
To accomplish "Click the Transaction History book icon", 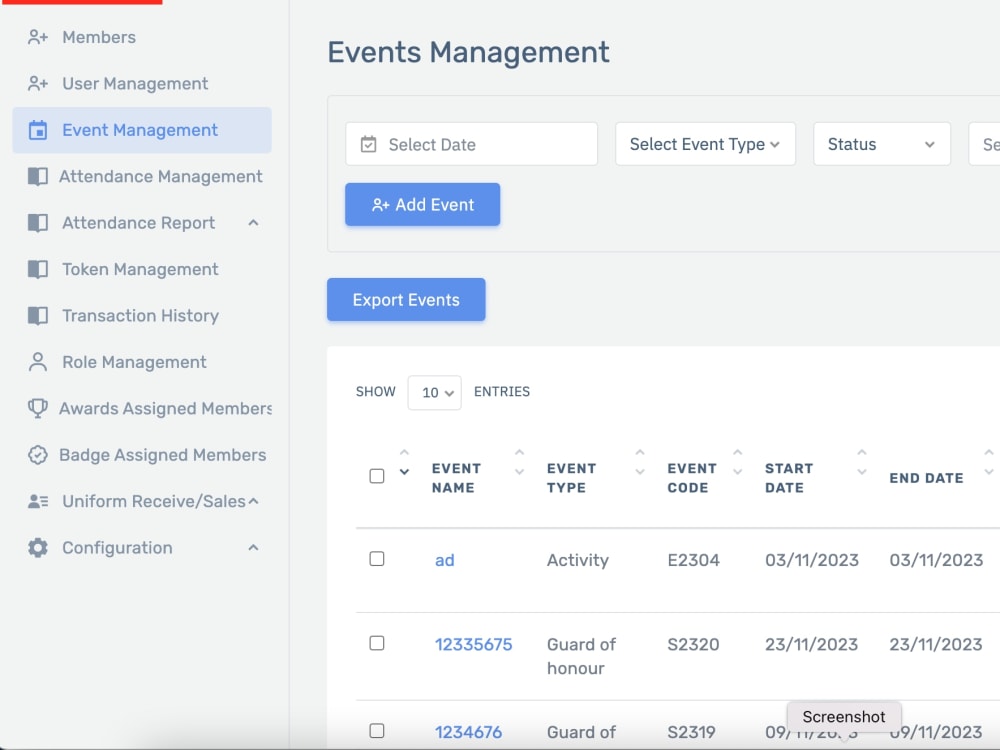I will pos(38,316).
